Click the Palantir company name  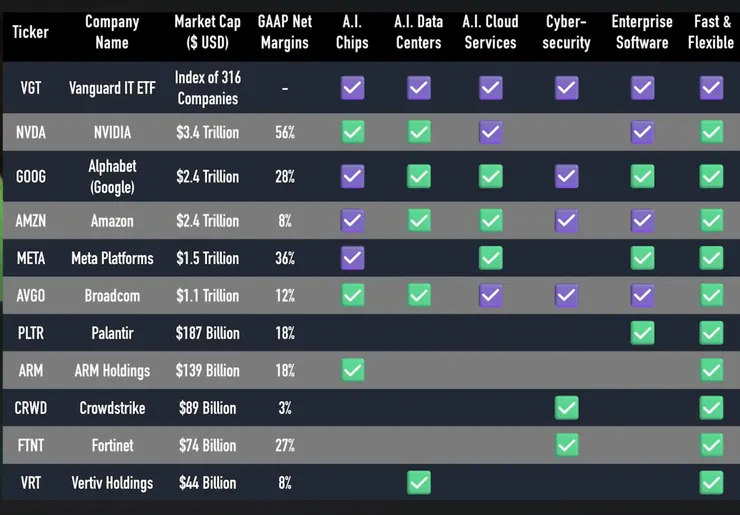click(112, 333)
